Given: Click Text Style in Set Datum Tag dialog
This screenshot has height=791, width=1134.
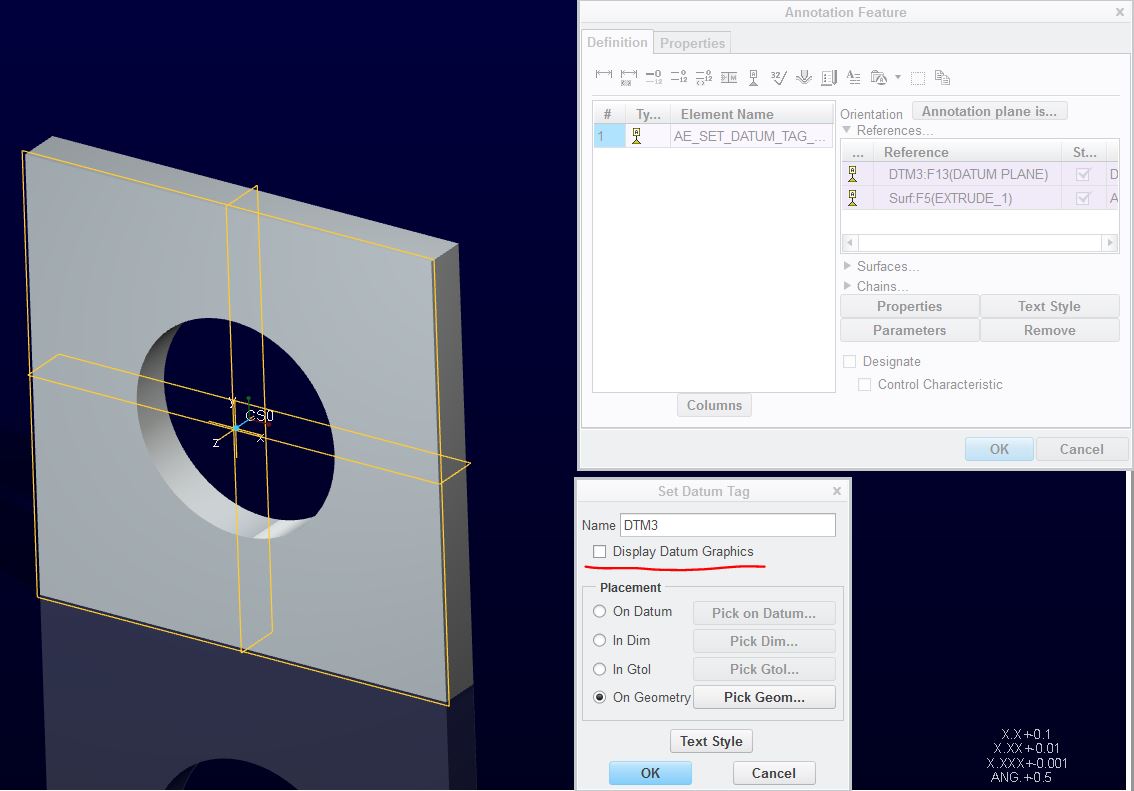Looking at the screenshot, I should (x=712, y=741).
